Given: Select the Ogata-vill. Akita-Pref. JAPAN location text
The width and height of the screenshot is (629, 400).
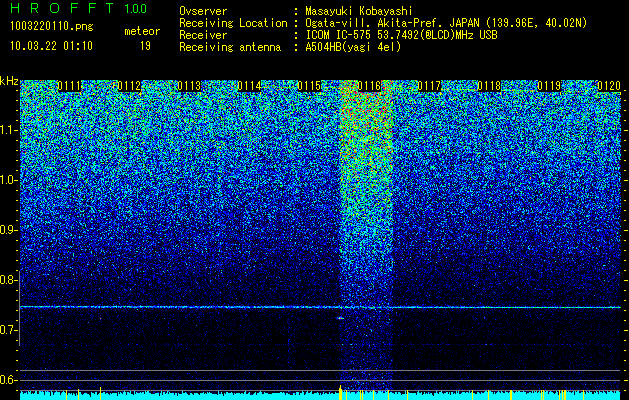Looking at the screenshot, I should coord(446,23).
